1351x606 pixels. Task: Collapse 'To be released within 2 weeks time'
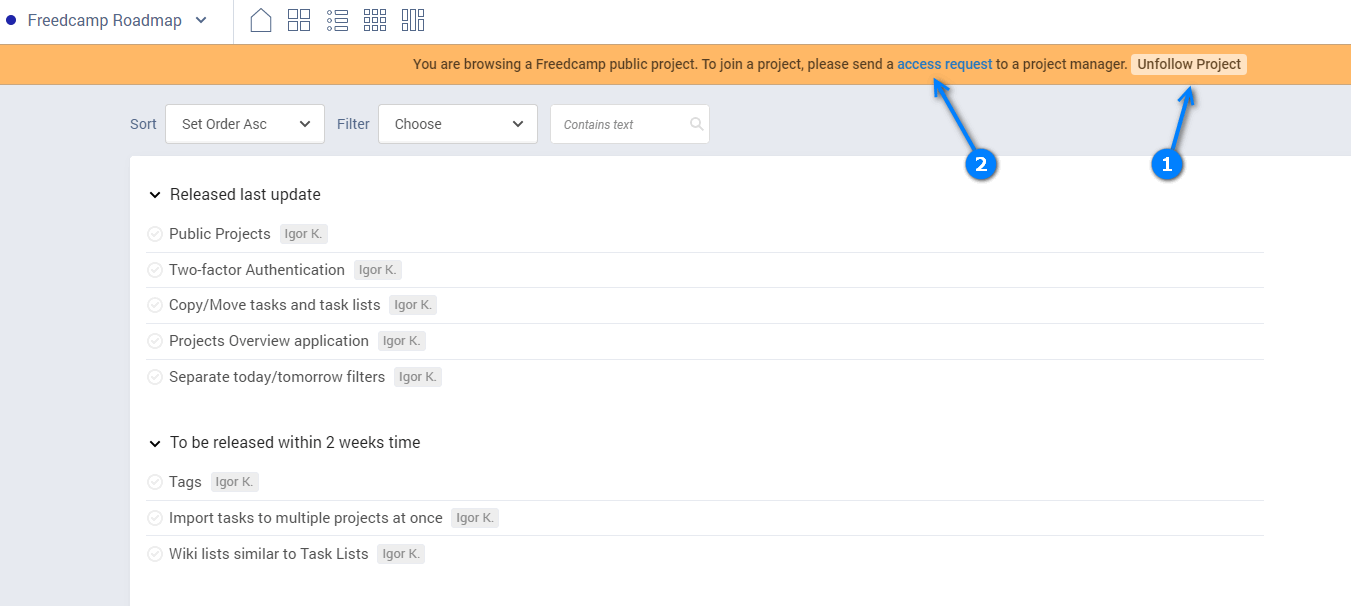155,443
